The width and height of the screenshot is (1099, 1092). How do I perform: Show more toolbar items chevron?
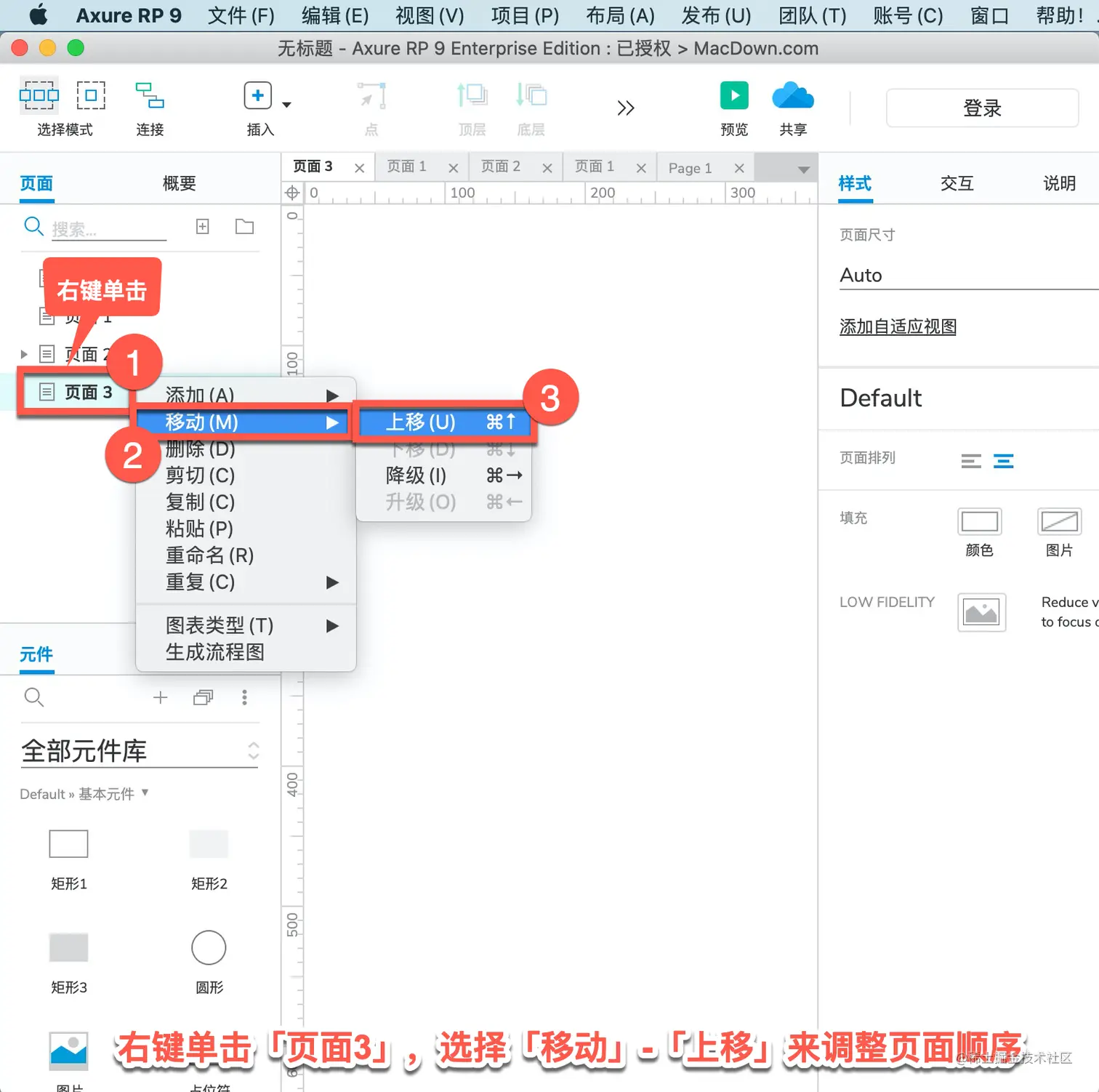[x=625, y=108]
